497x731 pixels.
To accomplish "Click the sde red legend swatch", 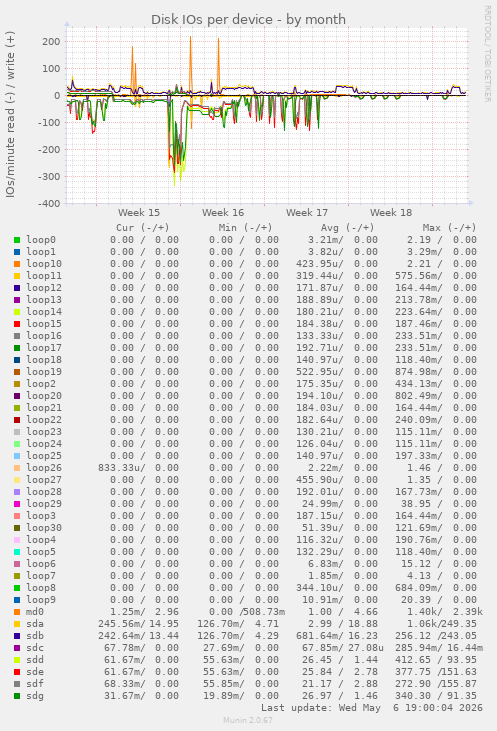I will [17, 672].
